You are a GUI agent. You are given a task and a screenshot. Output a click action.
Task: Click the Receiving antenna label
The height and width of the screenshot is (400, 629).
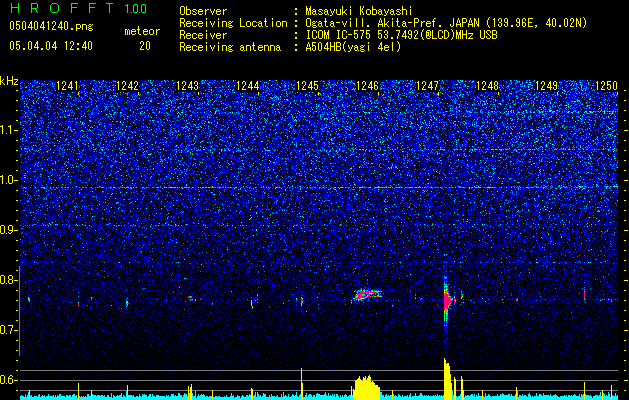click(x=230, y=47)
